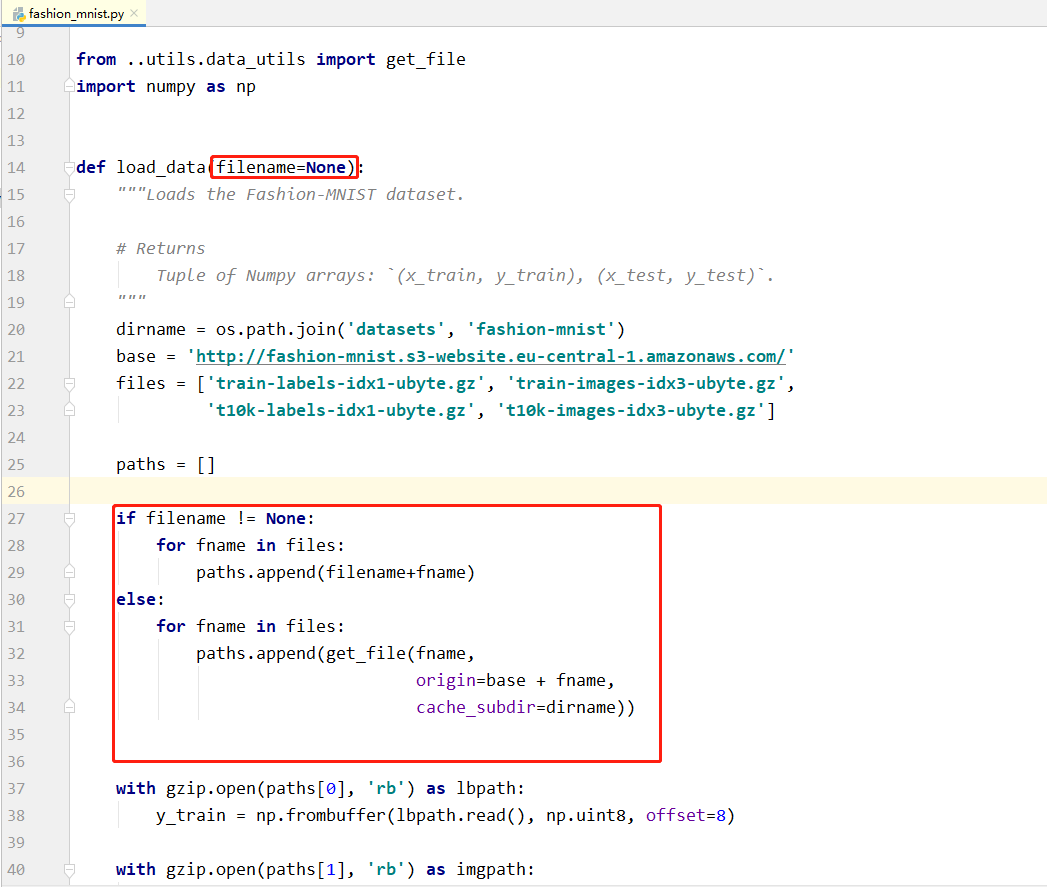The width and height of the screenshot is (1047, 887).
Task: Click the numpy module name on line 11
Action: (171, 87)
